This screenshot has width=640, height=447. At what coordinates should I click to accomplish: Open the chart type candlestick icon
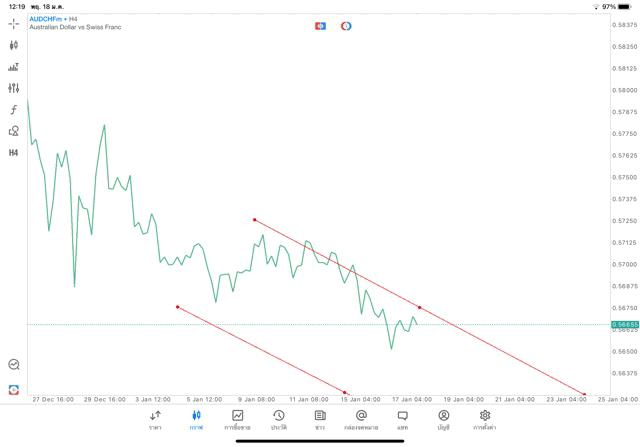14,45
